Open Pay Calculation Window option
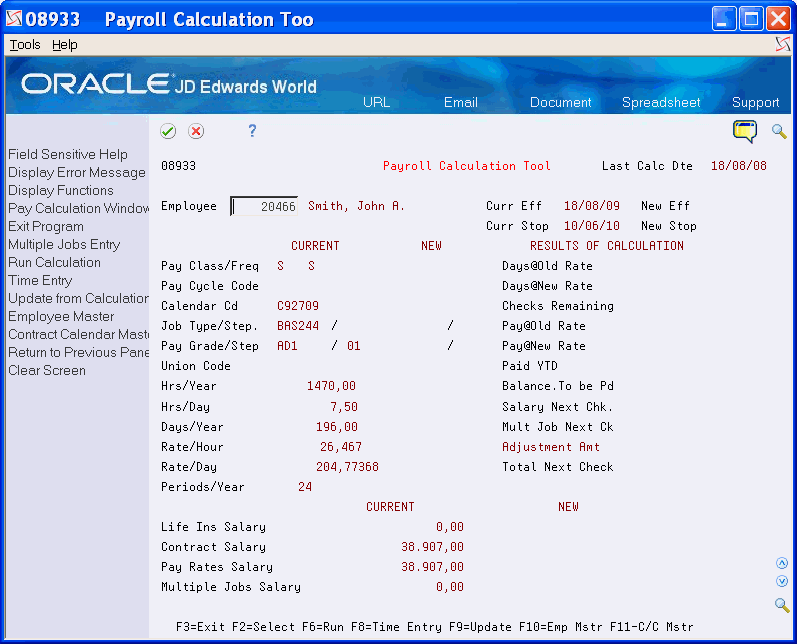Screen dimensions: 797x644 click(x=78, y=208)
